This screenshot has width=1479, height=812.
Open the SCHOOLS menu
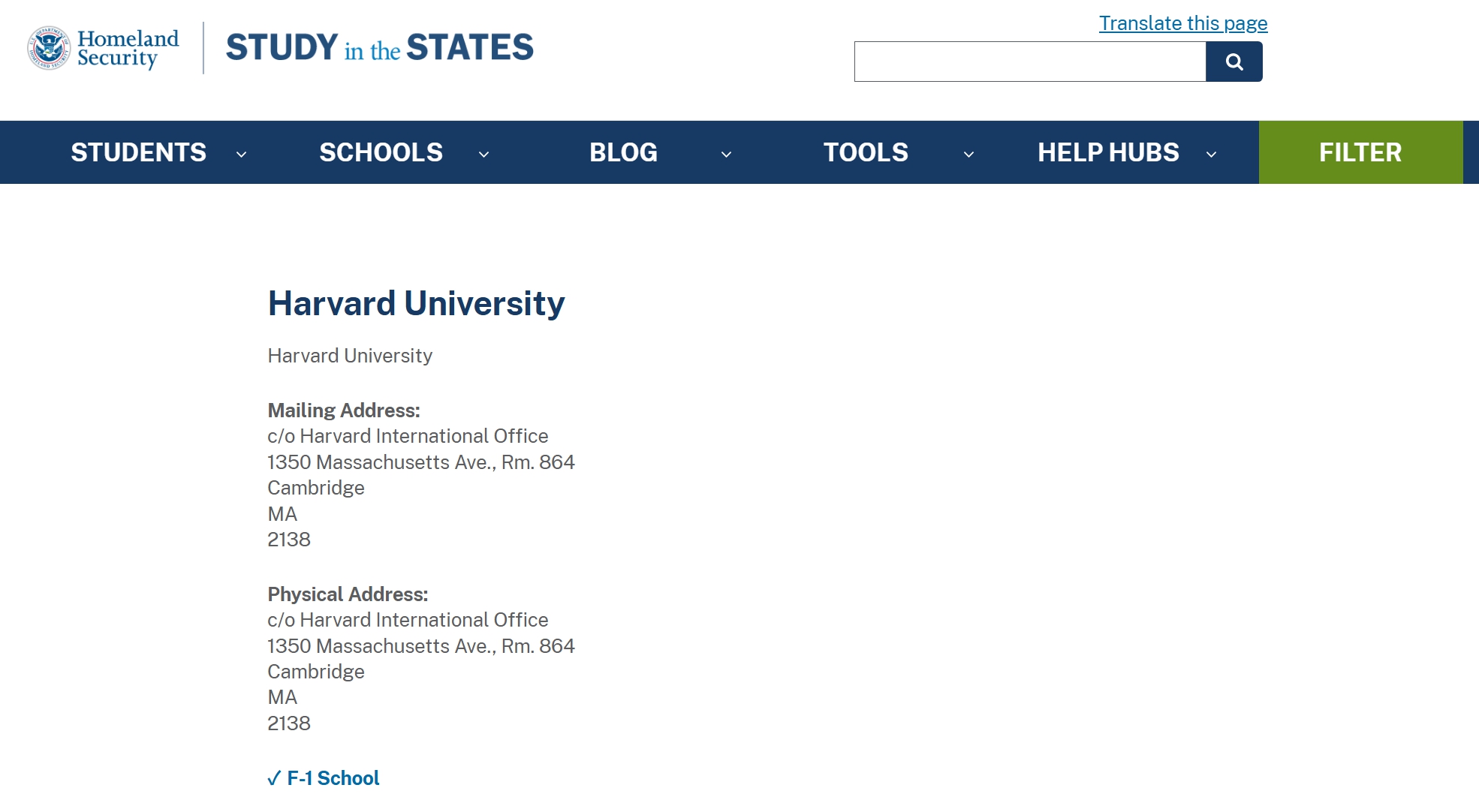click(381, 152)
